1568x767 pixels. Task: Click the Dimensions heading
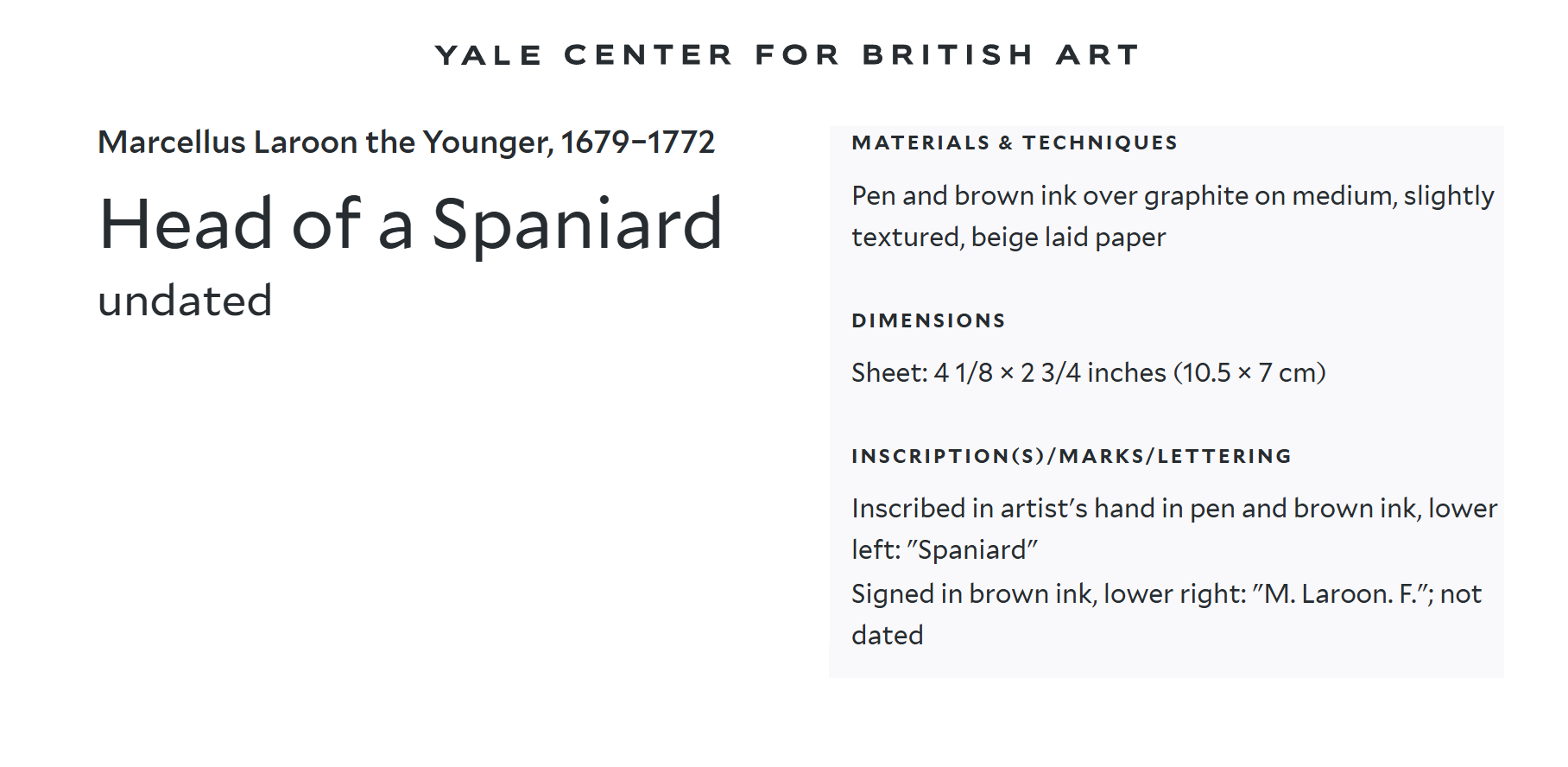click(x=928, y=321)
